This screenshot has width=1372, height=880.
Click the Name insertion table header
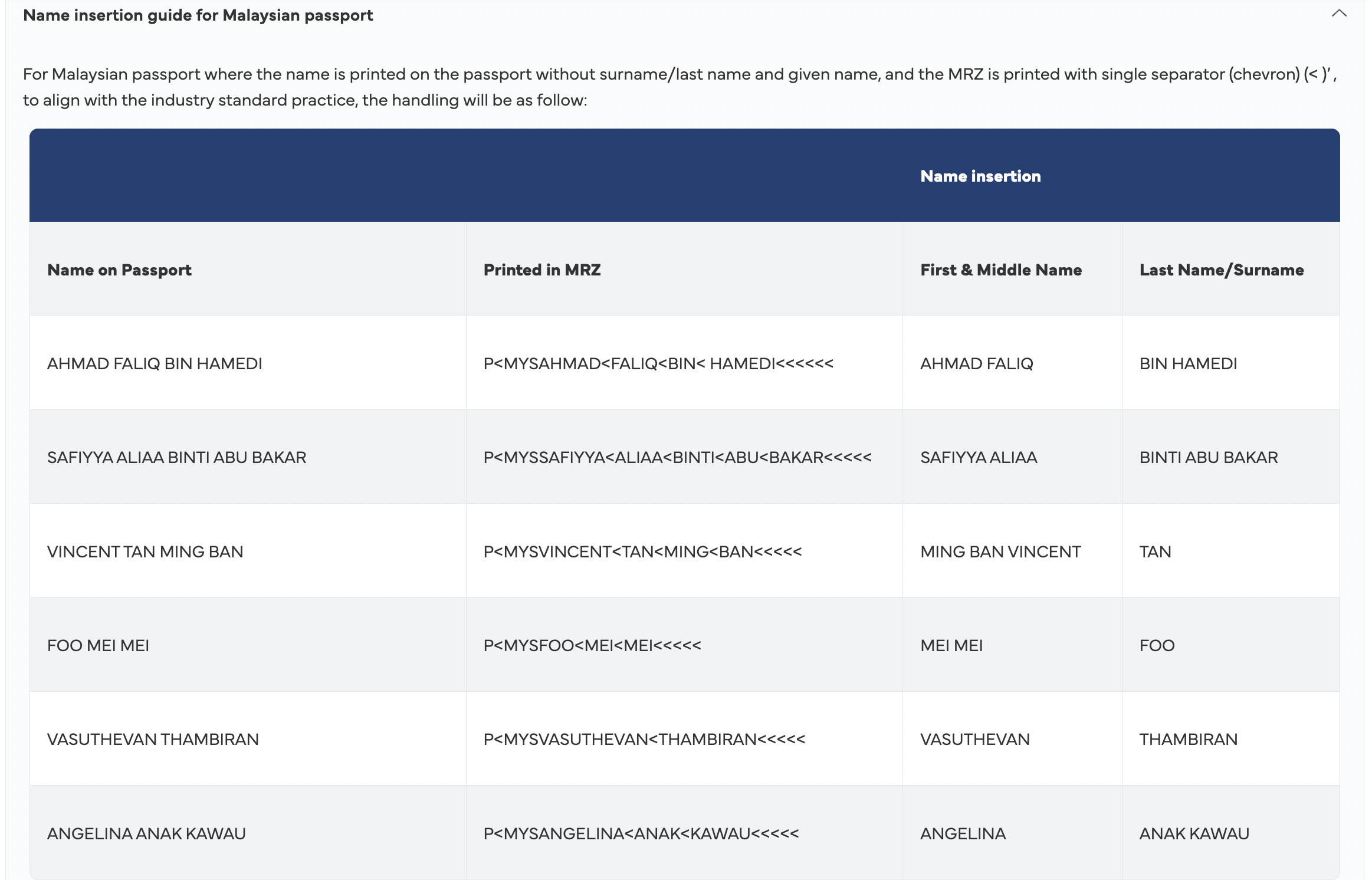980,176
